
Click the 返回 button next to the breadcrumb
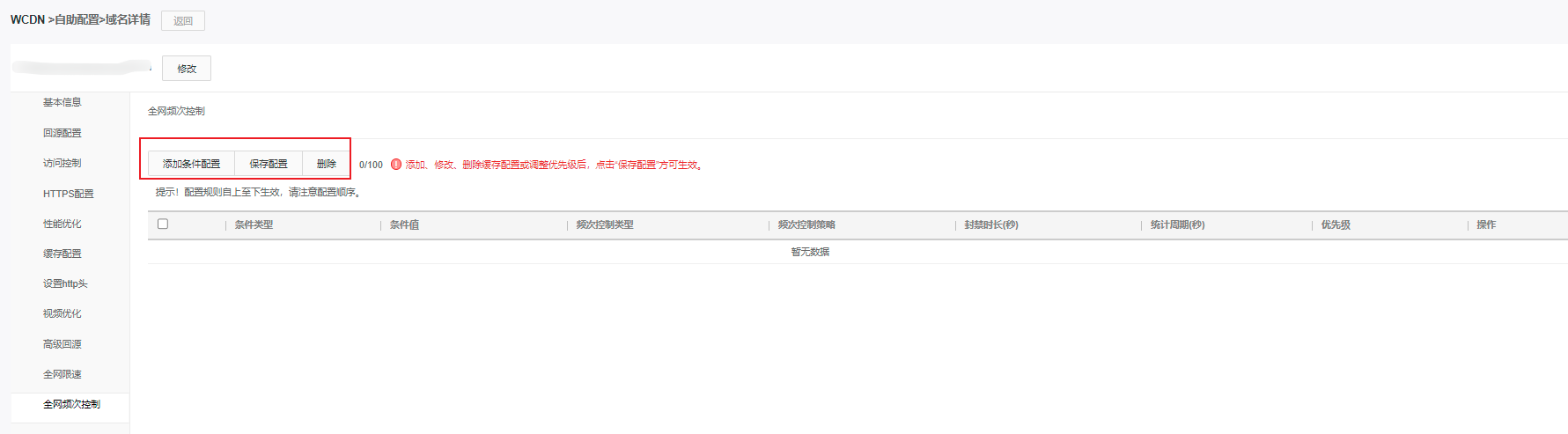coord(183,21)
